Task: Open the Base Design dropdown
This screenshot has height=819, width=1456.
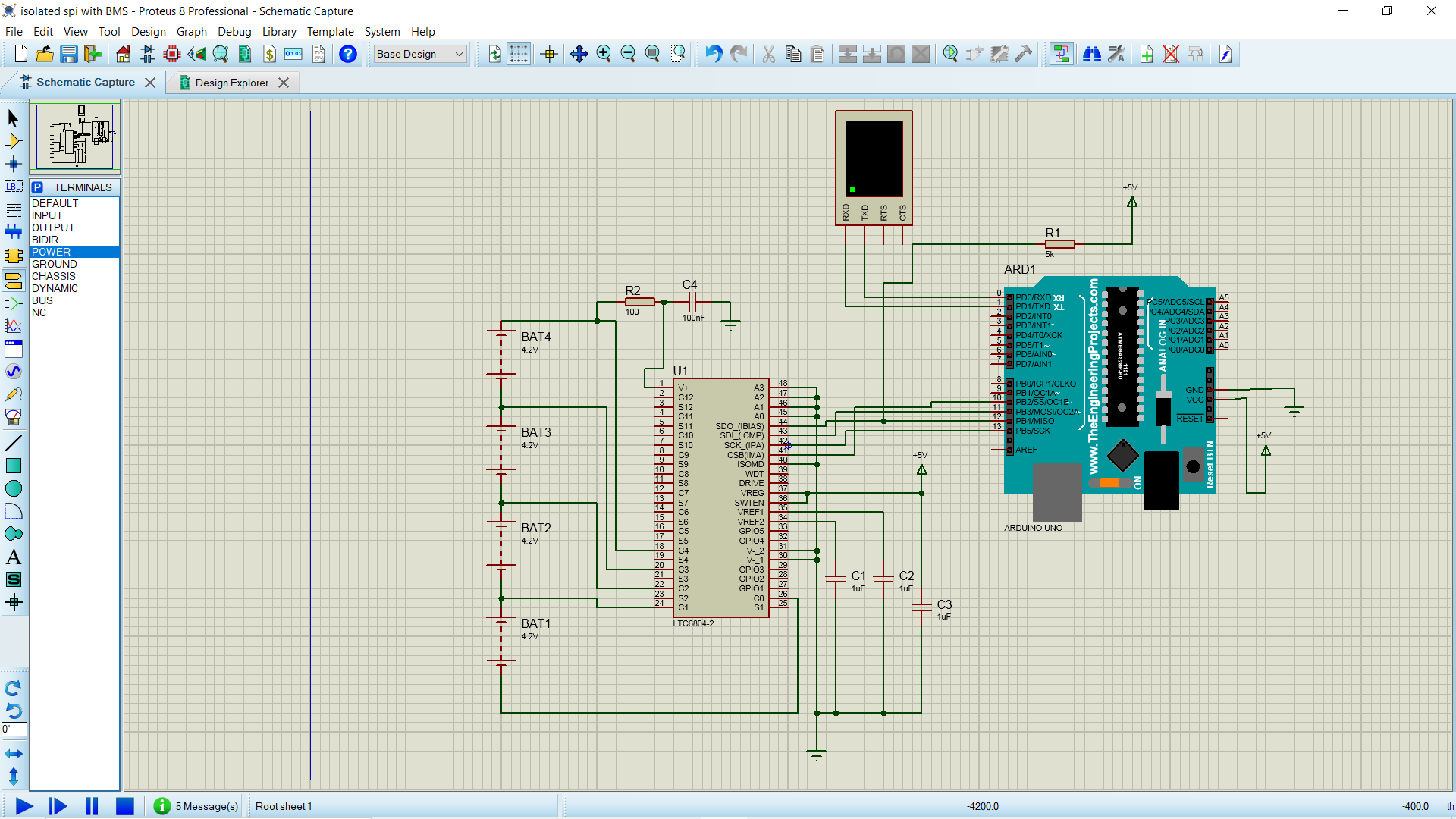Action: 459,54
